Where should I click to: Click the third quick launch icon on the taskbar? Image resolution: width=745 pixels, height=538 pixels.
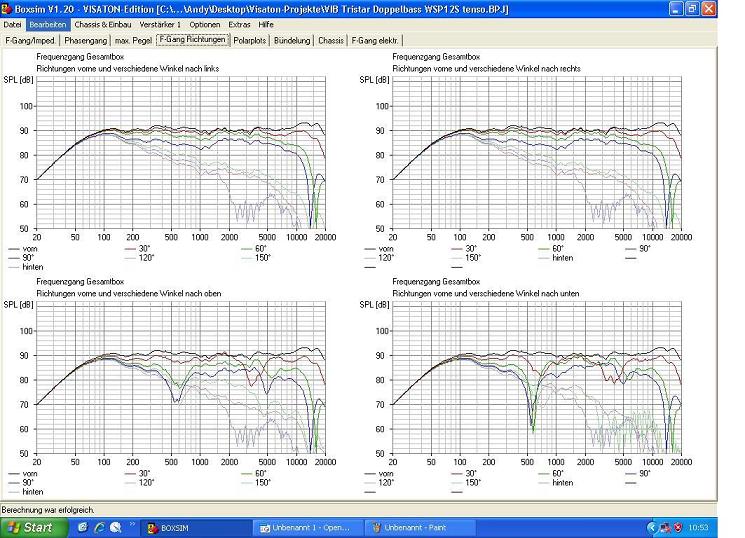[116, 526]
